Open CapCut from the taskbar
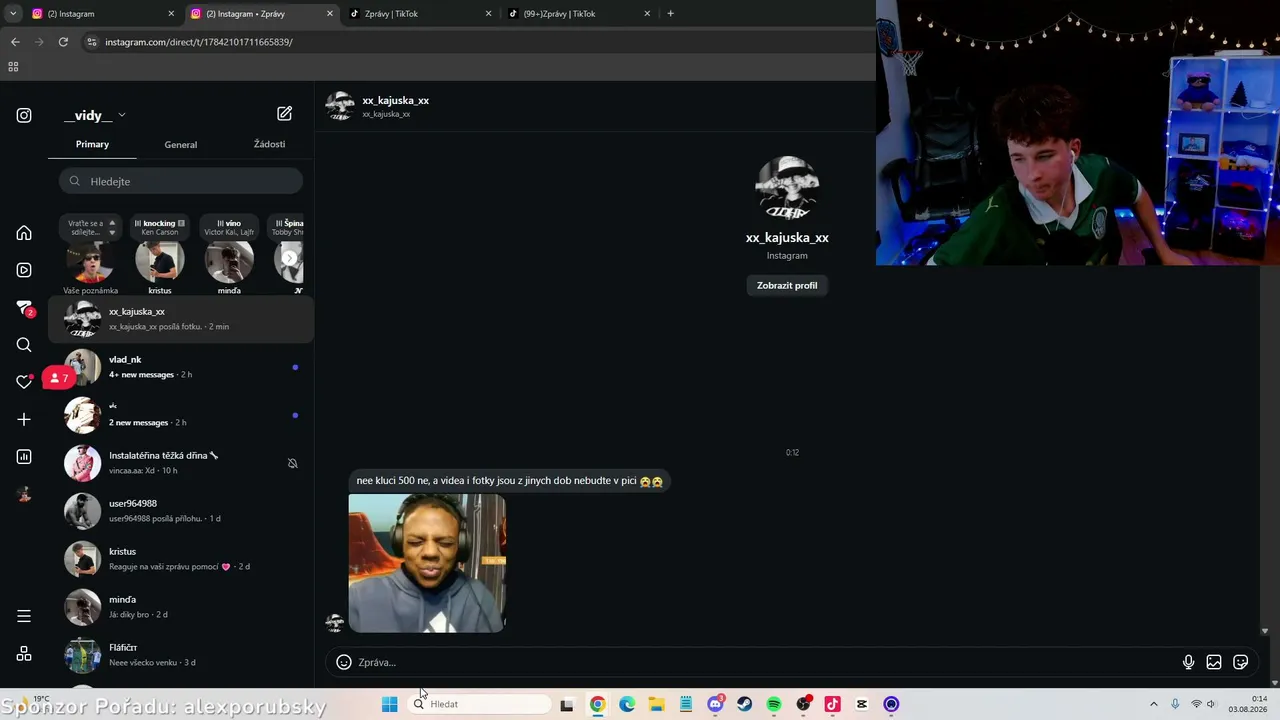Image resolution: width=1280 pixels, height=720 pixels. [862, 704]
